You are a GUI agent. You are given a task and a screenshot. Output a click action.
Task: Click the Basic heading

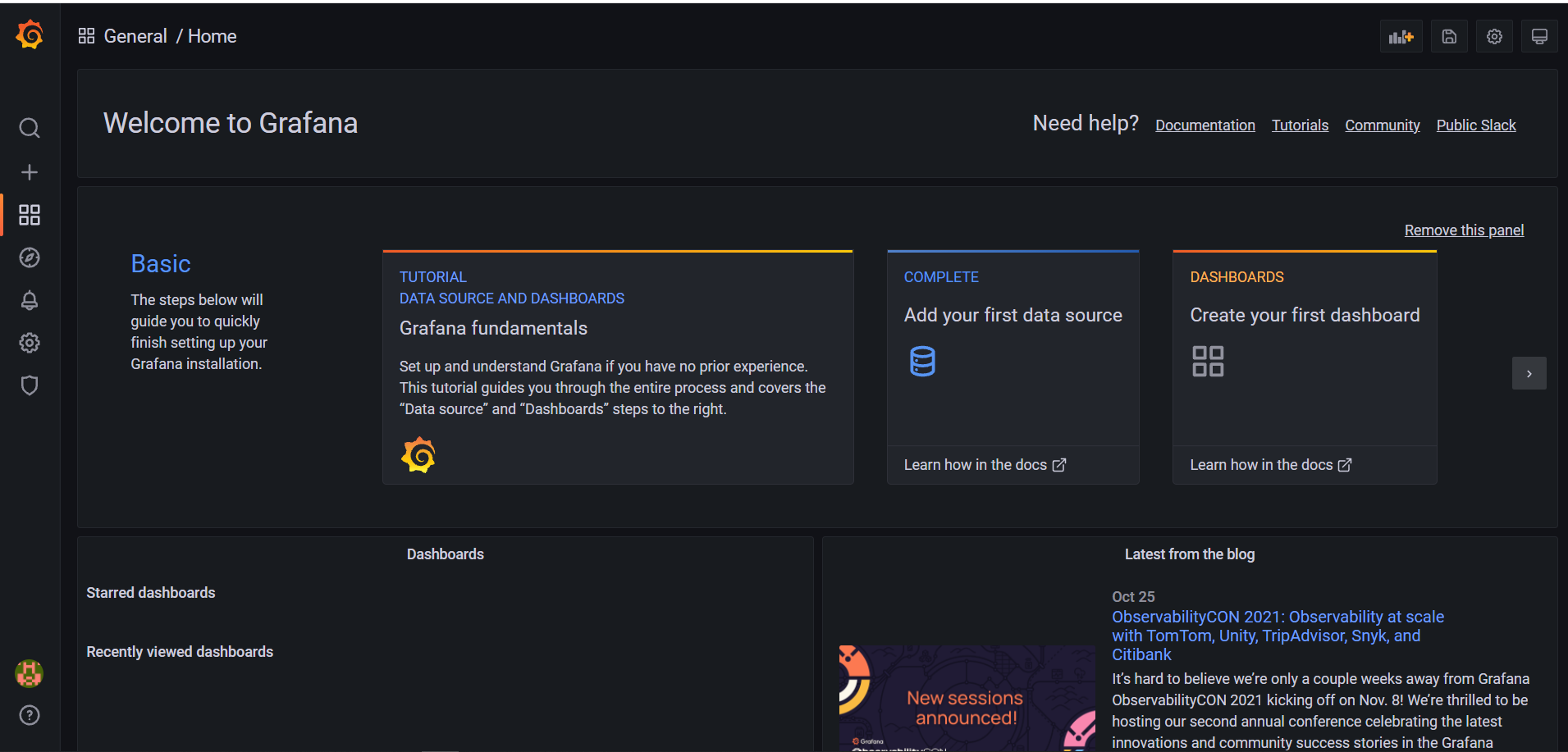(x=161, y=264)
